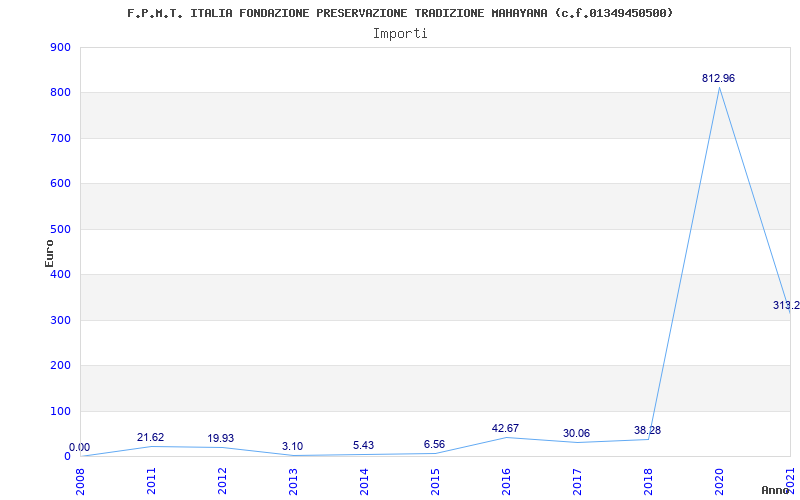Viewport: 800px width, 500px height.
Task: Click the 5.43 data value
Action: pyautogui.click(x=363, y=445)
